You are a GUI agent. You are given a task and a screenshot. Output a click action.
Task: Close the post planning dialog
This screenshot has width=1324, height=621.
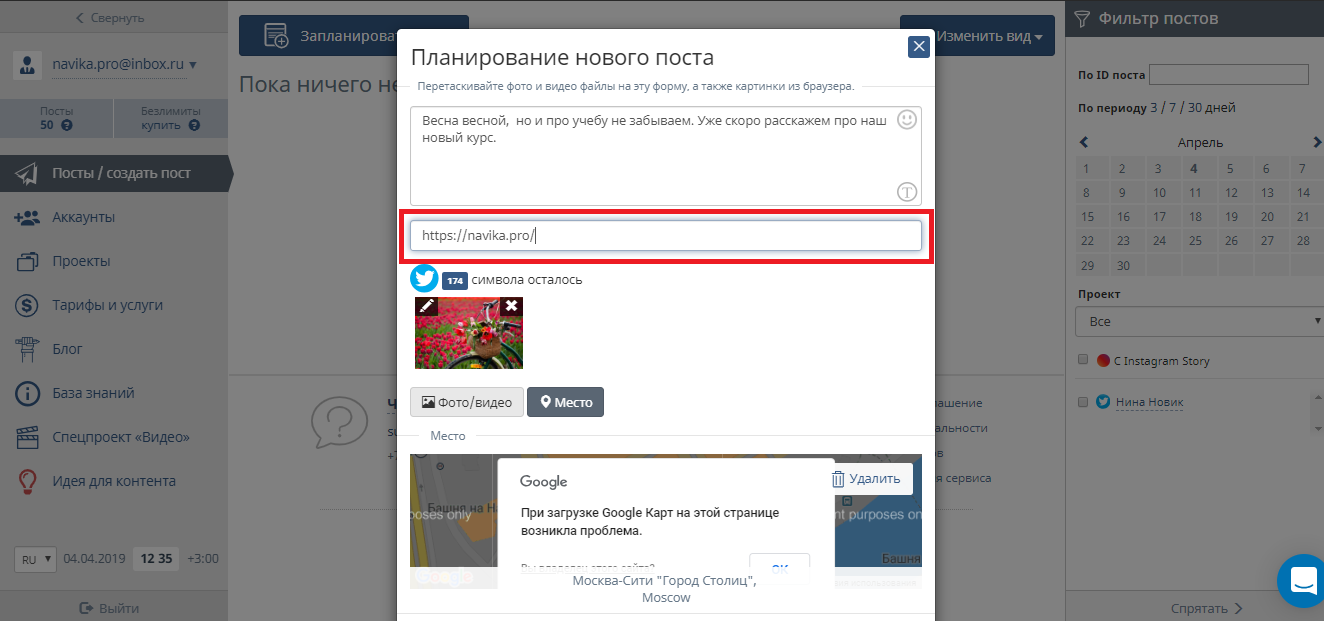point(918,46)
